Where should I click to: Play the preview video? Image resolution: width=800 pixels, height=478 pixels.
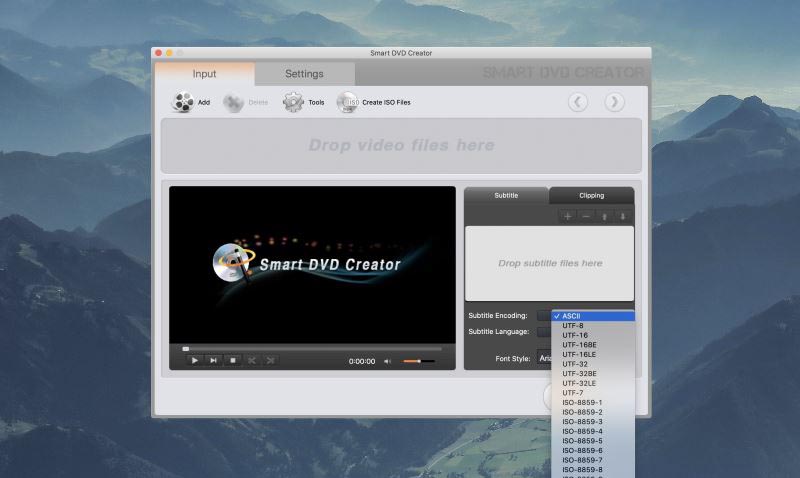[194, 360]
